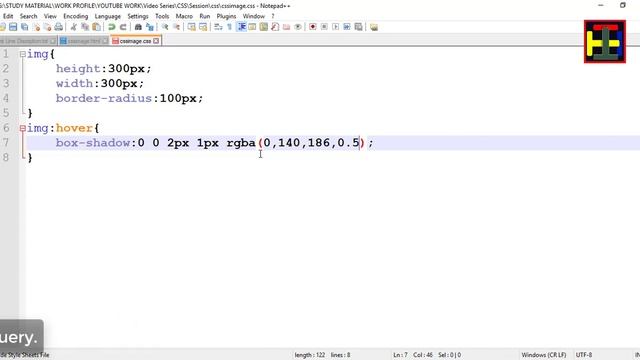The width and height of the screenshot is (640, 360).
Task: Click the 'rgba' value on line 7
Action: click(241, 143)
